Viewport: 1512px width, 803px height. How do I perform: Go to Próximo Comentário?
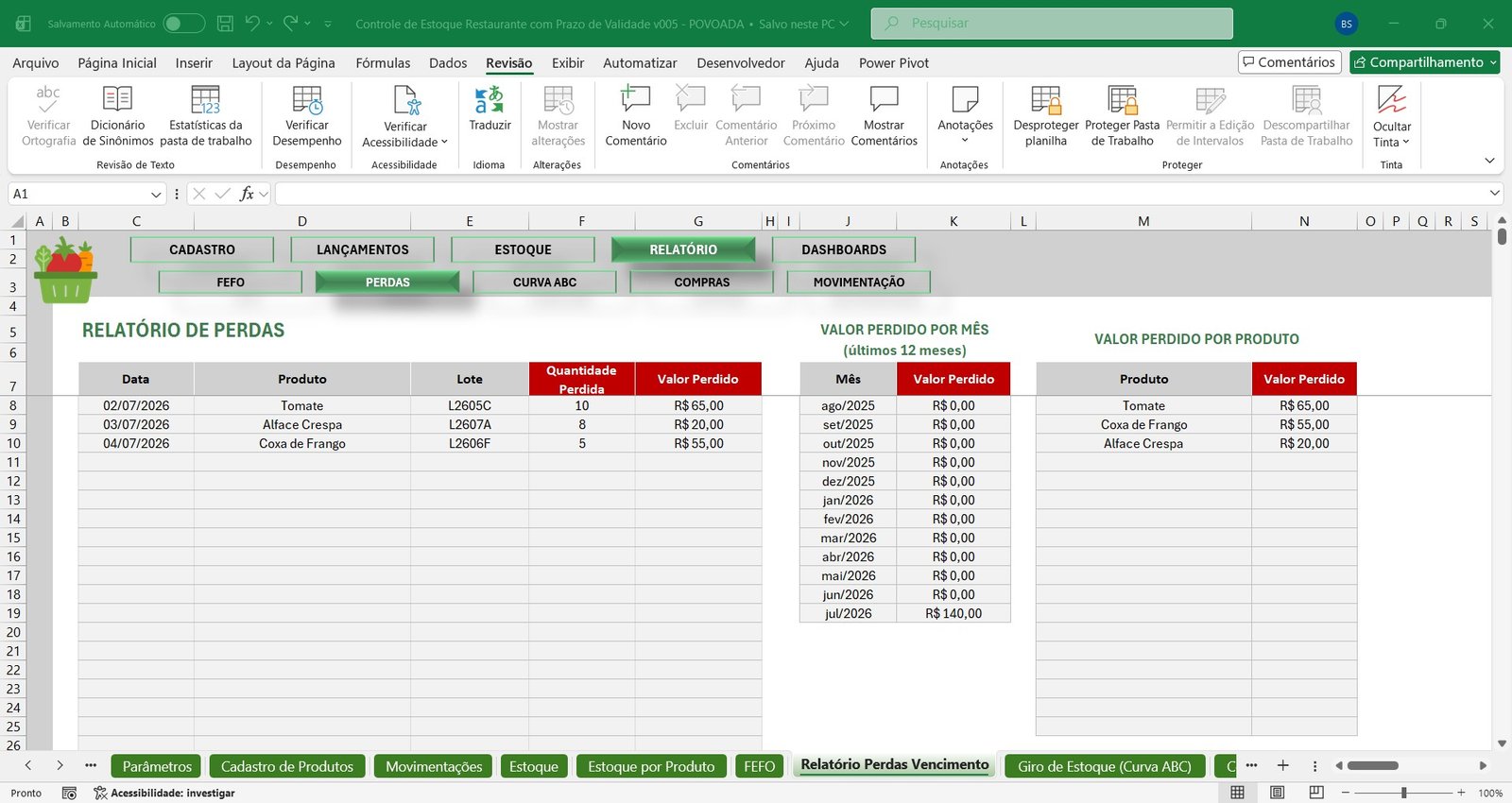coord(814,115)
